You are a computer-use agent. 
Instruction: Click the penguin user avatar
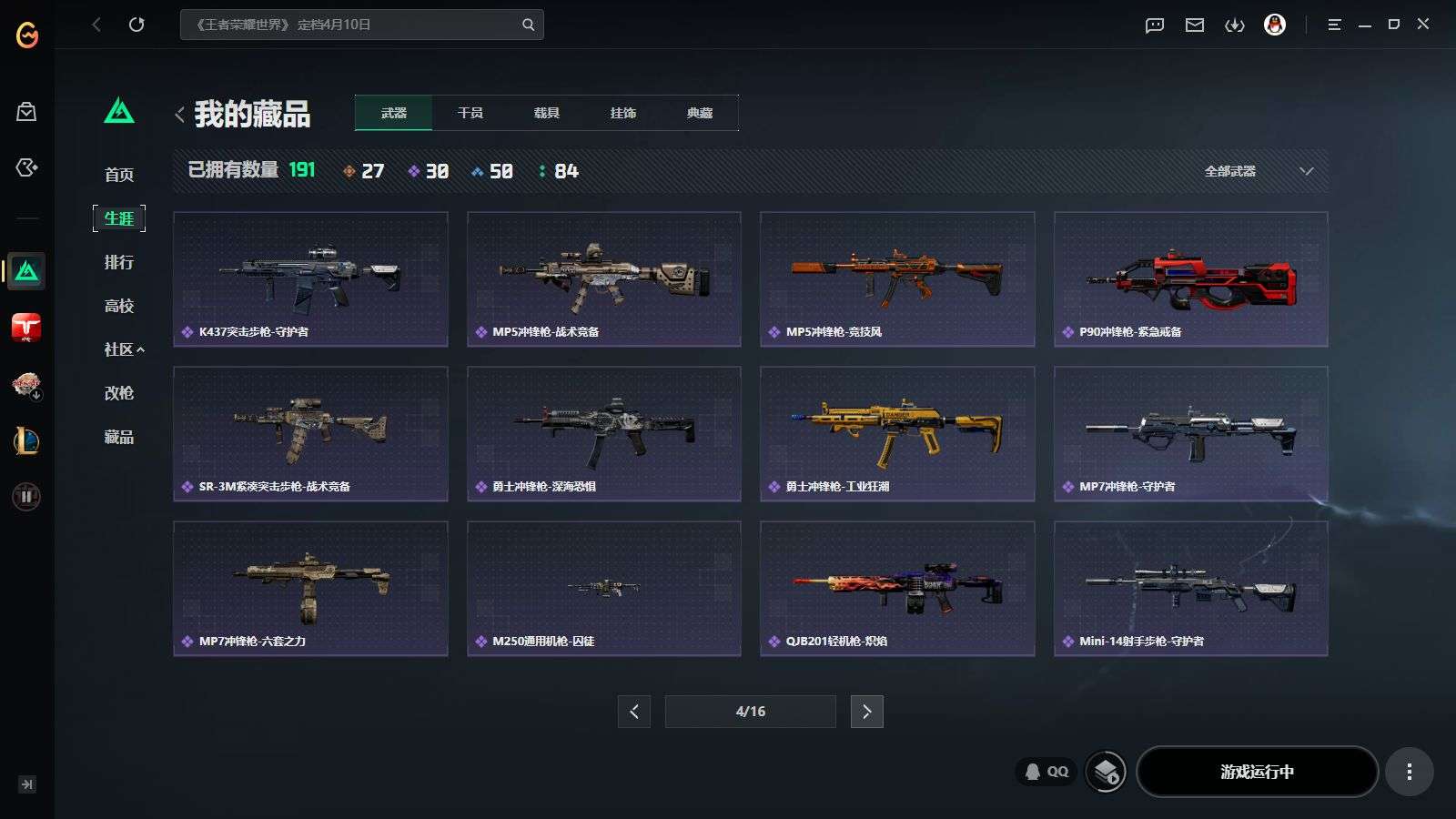tap(1275, 25)
